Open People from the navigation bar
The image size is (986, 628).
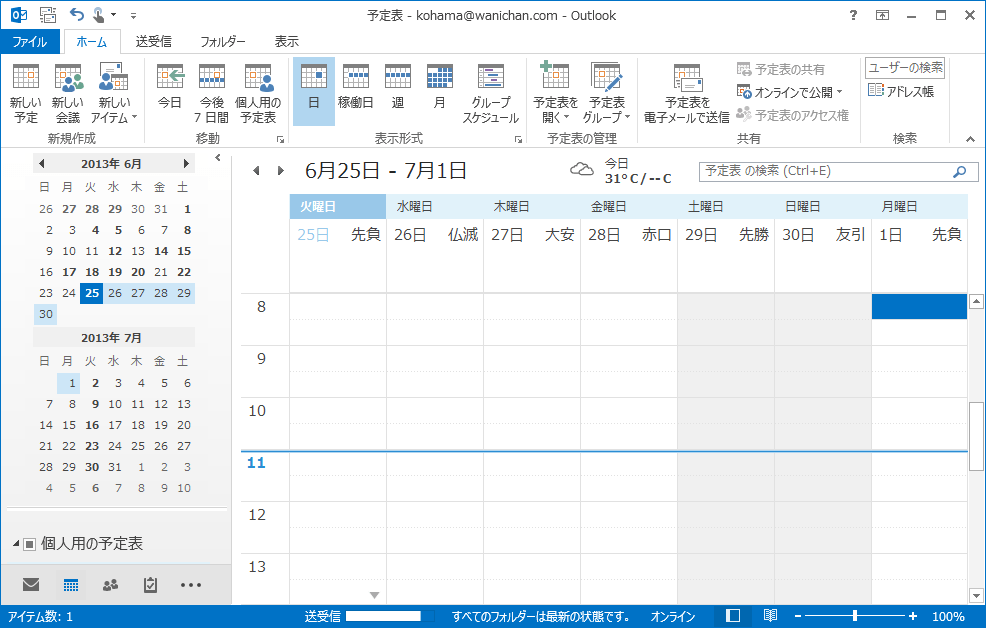tap(111, 585)
